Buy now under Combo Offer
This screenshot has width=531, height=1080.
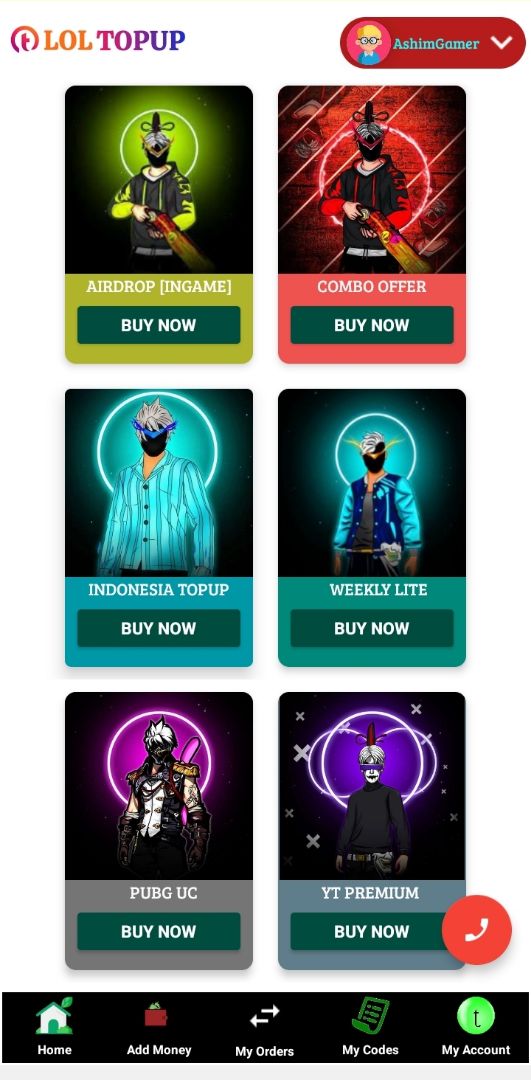click(372, 325)
